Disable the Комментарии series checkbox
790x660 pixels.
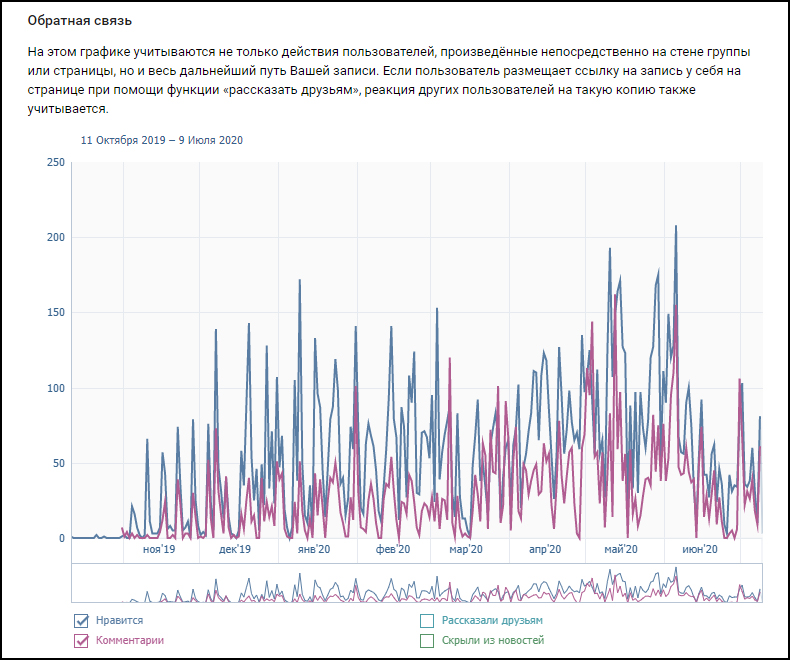point(82,640)
